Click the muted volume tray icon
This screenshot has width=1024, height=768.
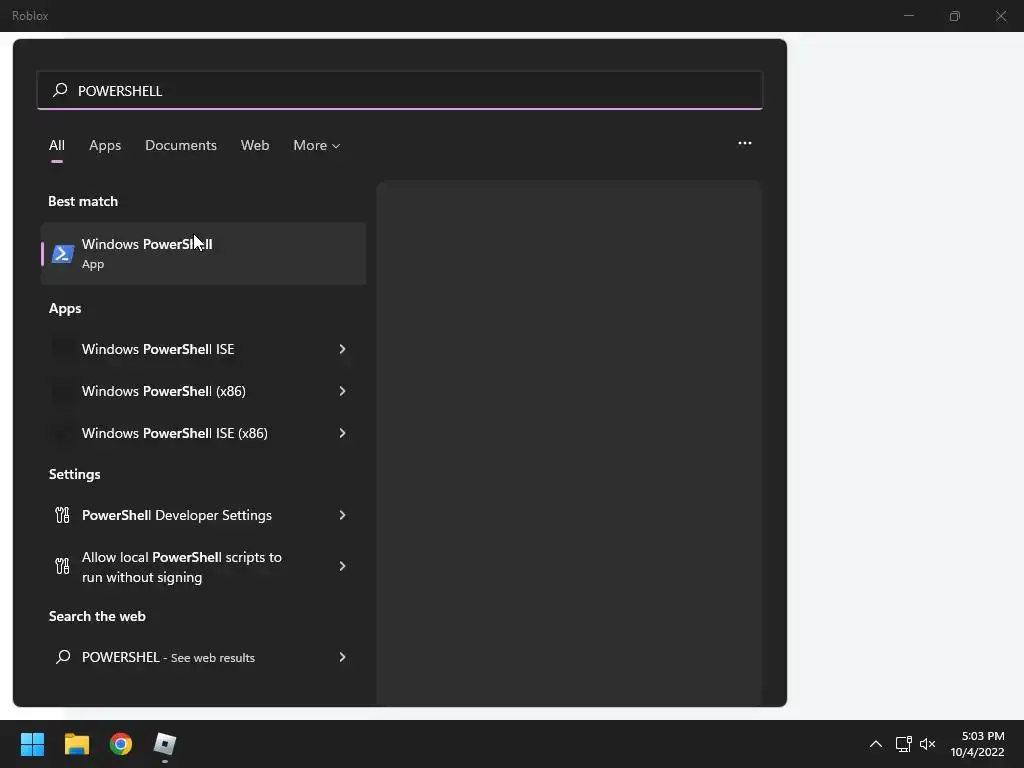(927, 744)
